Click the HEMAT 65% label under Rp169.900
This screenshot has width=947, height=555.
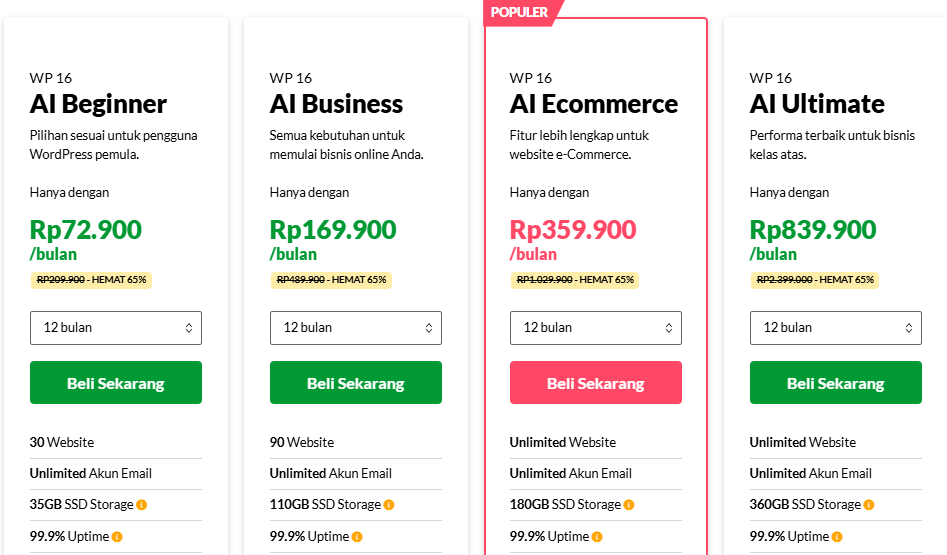click(x=359, y=280)
